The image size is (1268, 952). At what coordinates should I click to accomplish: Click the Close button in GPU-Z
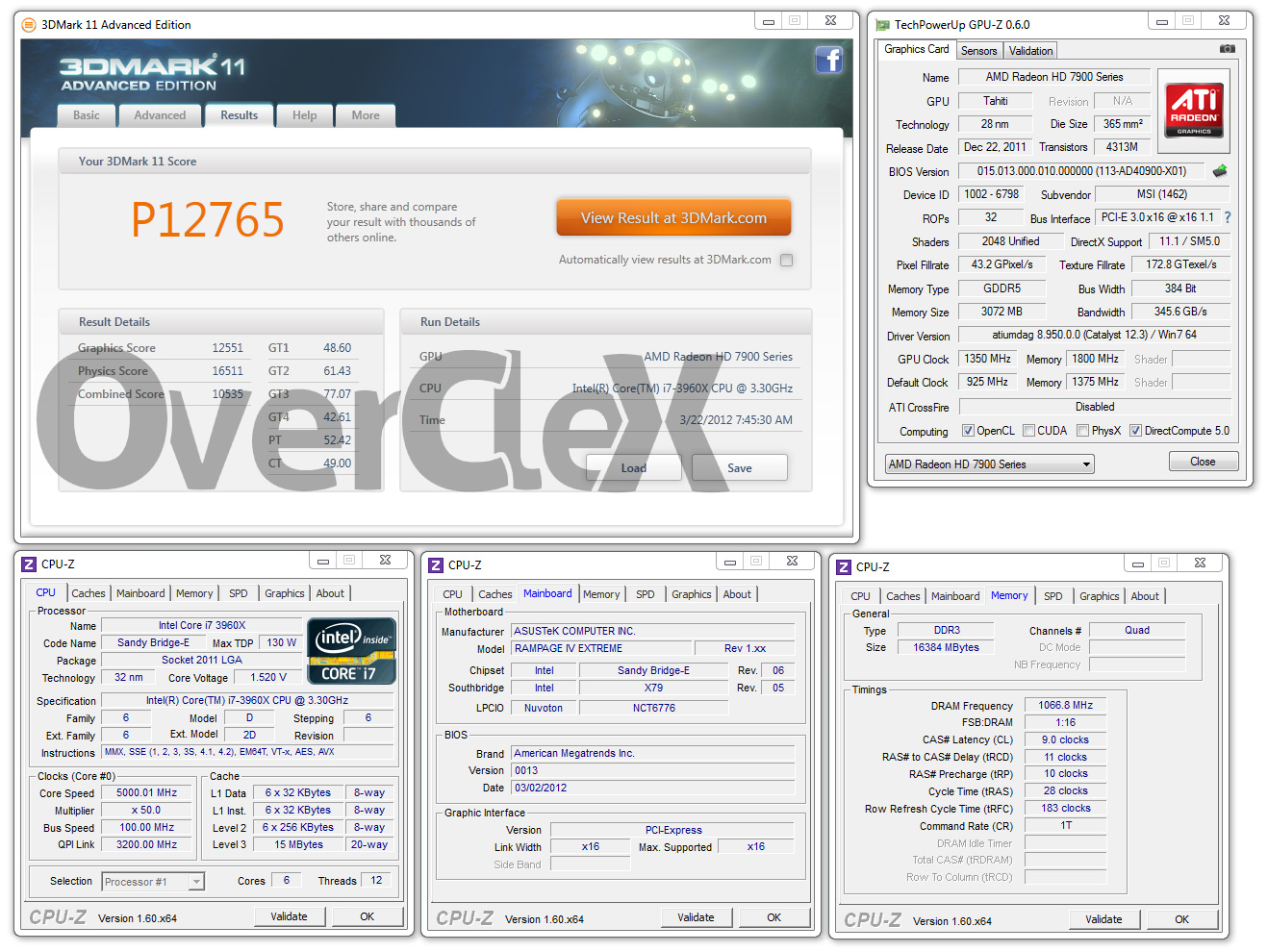1203,462
